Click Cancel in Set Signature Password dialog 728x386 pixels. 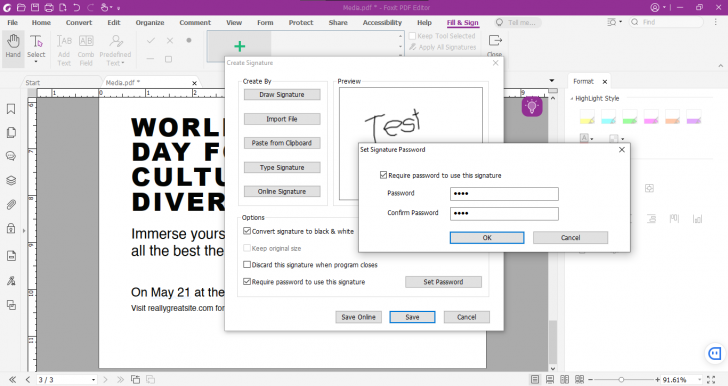coord(571,237)
